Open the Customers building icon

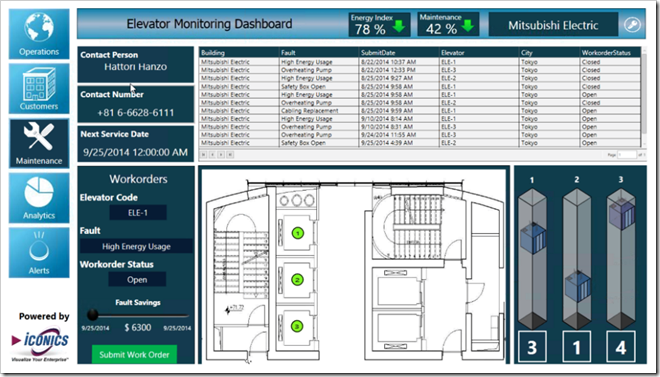click(x=39, y=85)
